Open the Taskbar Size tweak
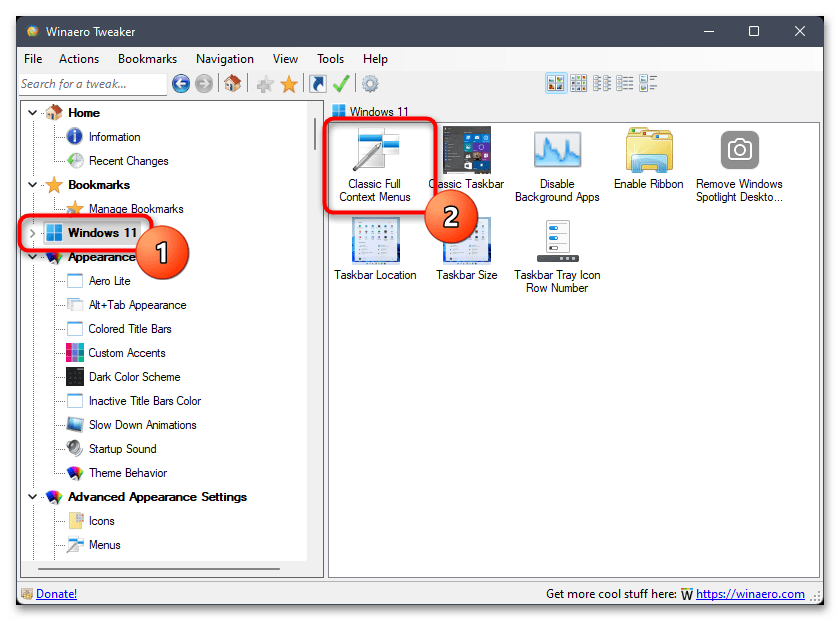Viewport: 840px width, 621px height. tap(467, 250)
